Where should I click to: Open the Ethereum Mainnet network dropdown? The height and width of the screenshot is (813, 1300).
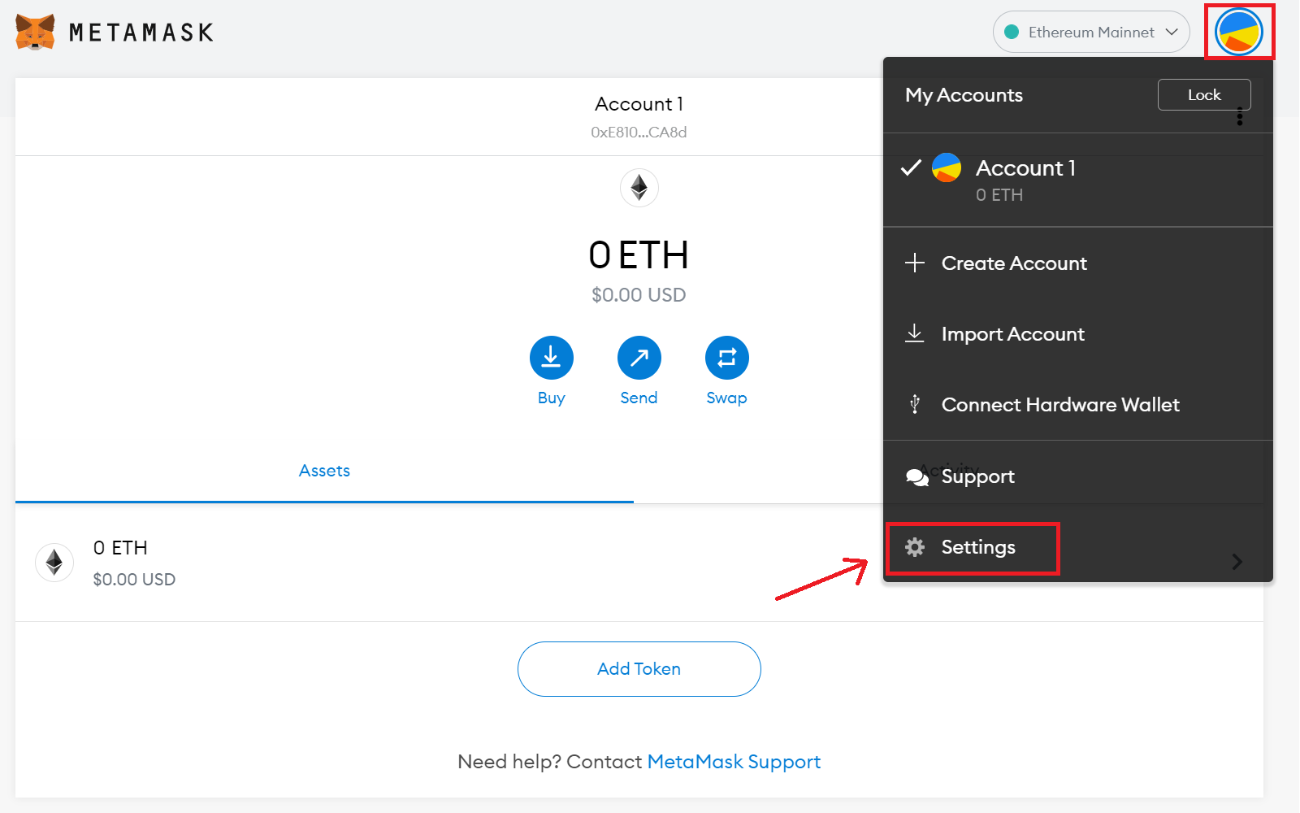[x=1091, y=32]
